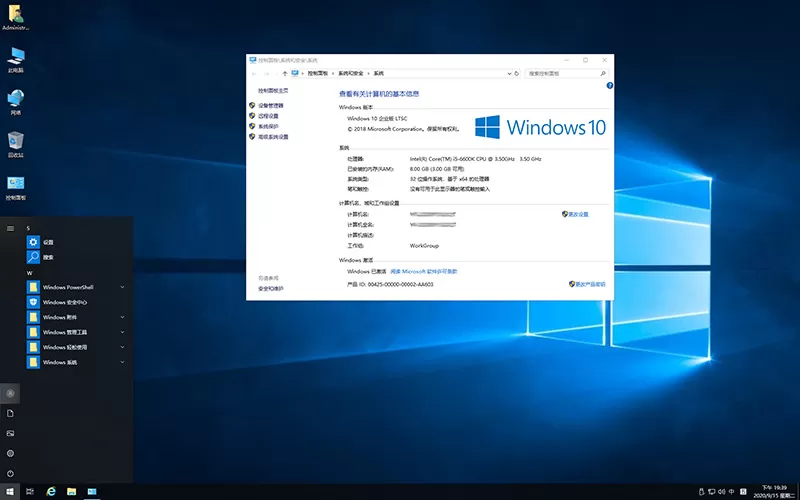Click the refresh button in address bar
800x500 pixels.
point(516,73)
